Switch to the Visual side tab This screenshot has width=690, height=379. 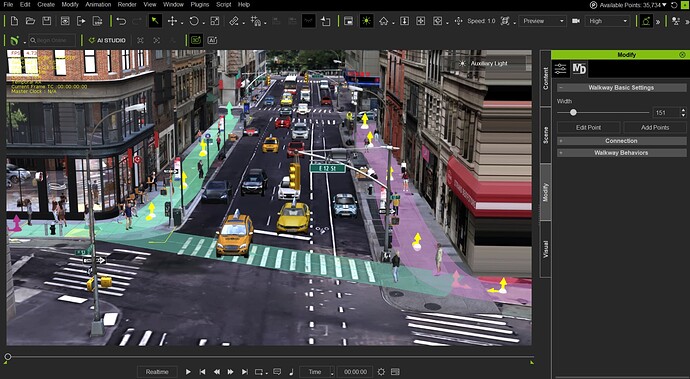[546, 249]
